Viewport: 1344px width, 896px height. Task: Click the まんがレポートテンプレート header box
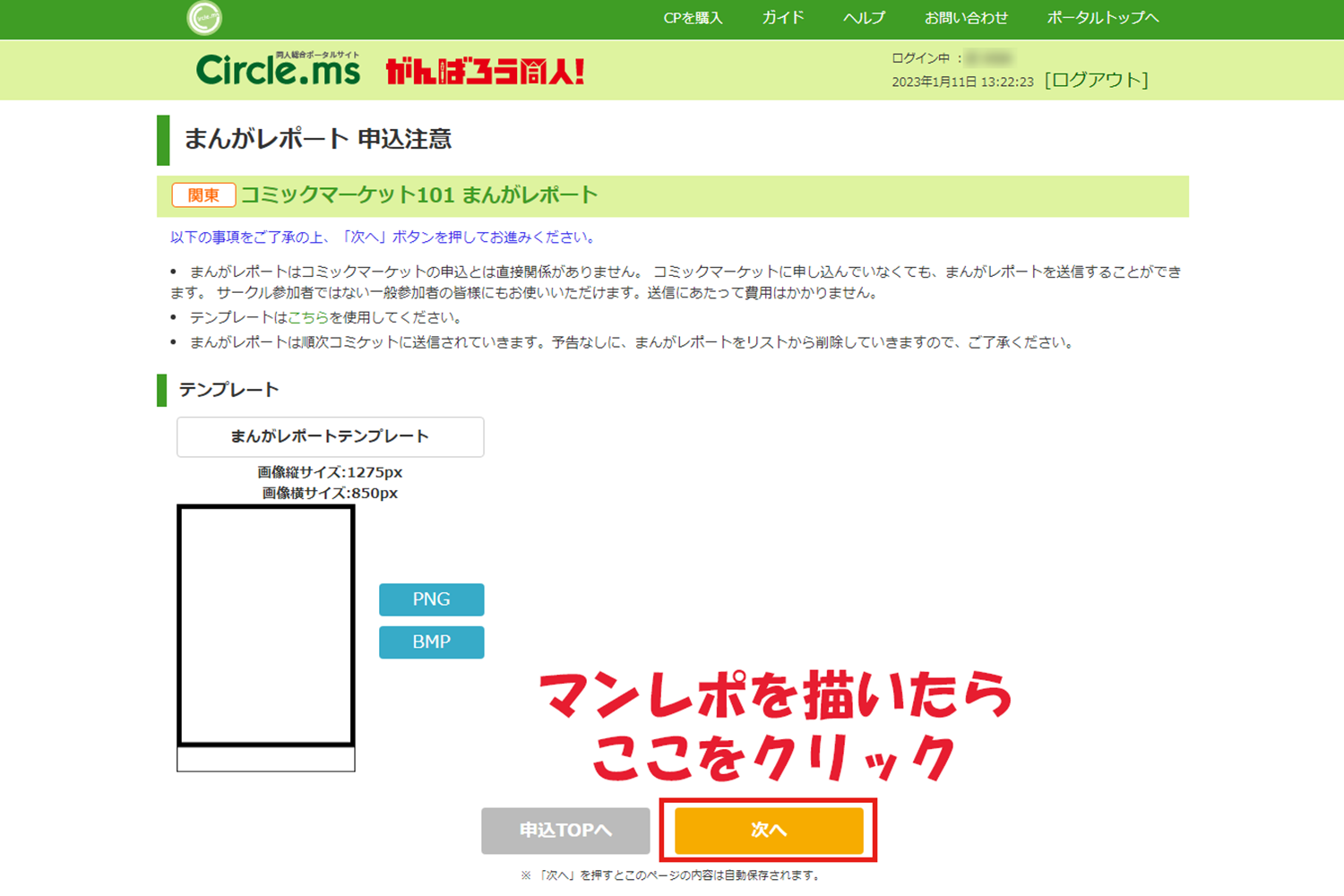[x=330, y=436]
